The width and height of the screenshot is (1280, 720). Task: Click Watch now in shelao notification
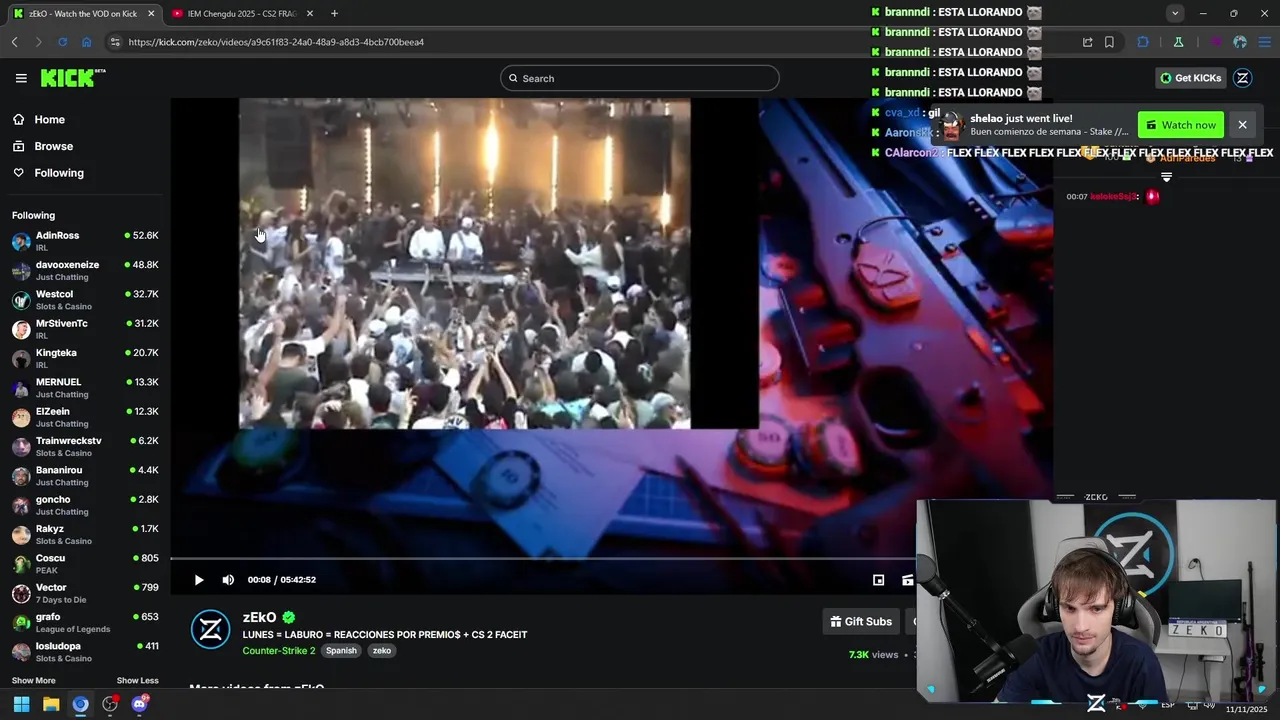tap(1181, 125)
